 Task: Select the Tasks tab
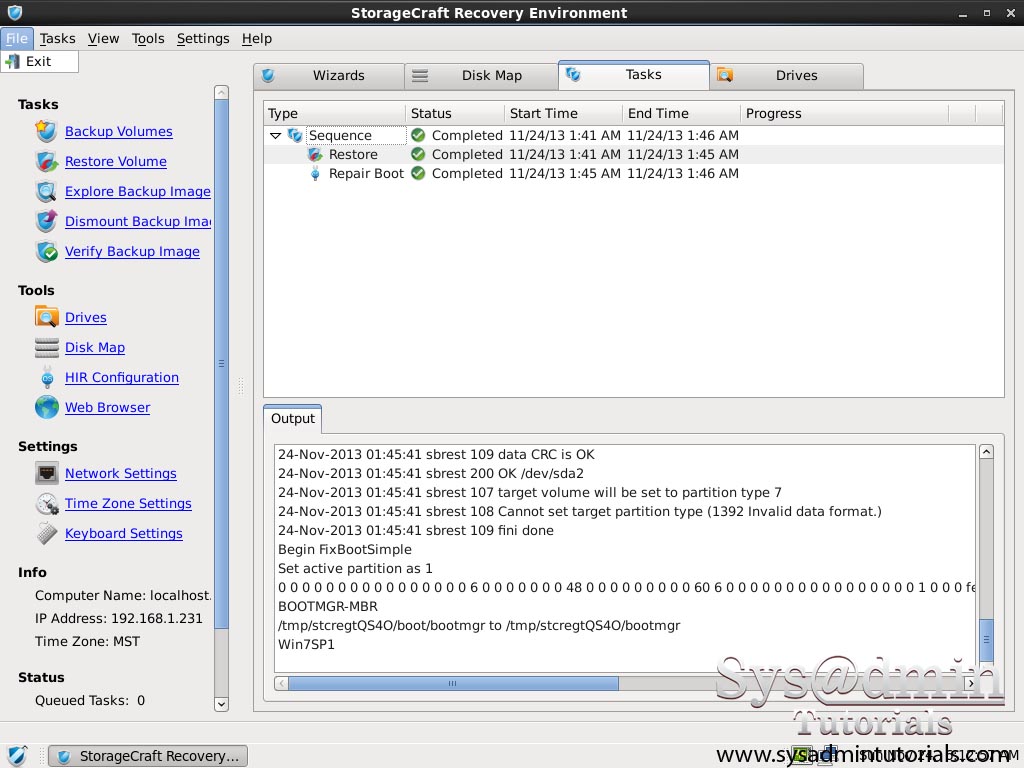pos(633,74)
